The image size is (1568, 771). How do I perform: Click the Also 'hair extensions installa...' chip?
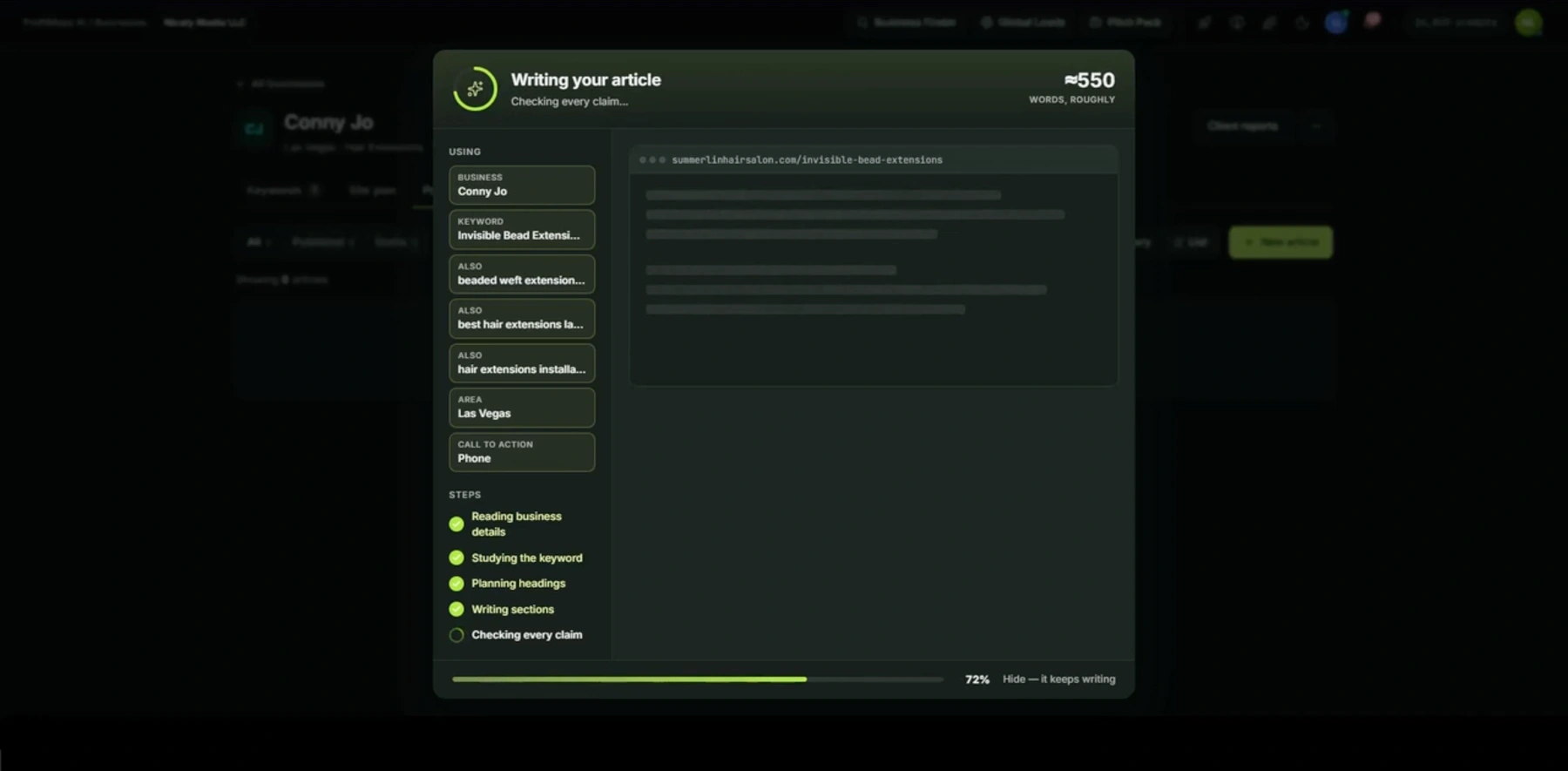[x=522, y=363]
